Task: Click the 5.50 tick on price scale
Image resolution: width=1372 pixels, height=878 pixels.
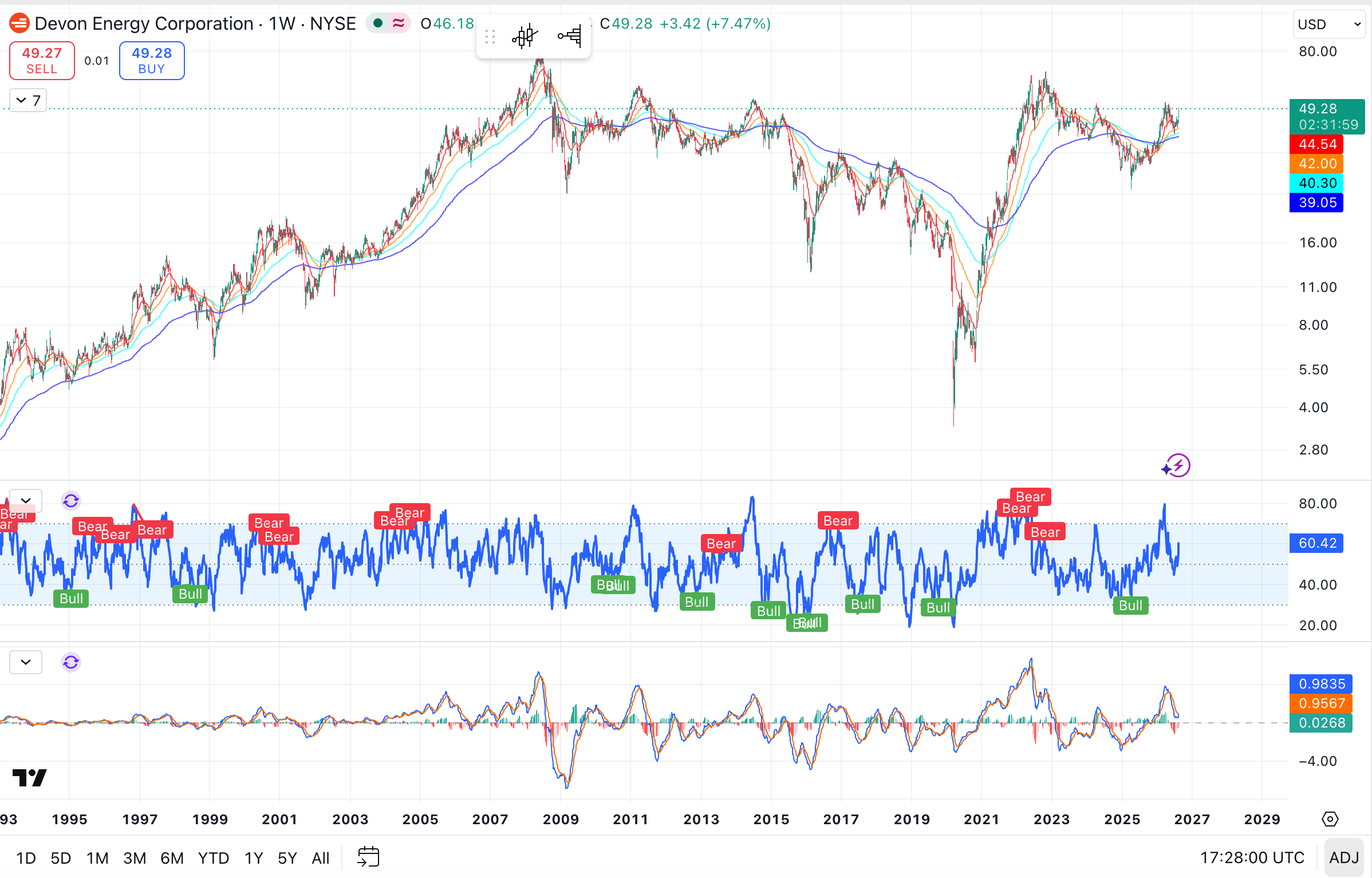Action: 1314,370
